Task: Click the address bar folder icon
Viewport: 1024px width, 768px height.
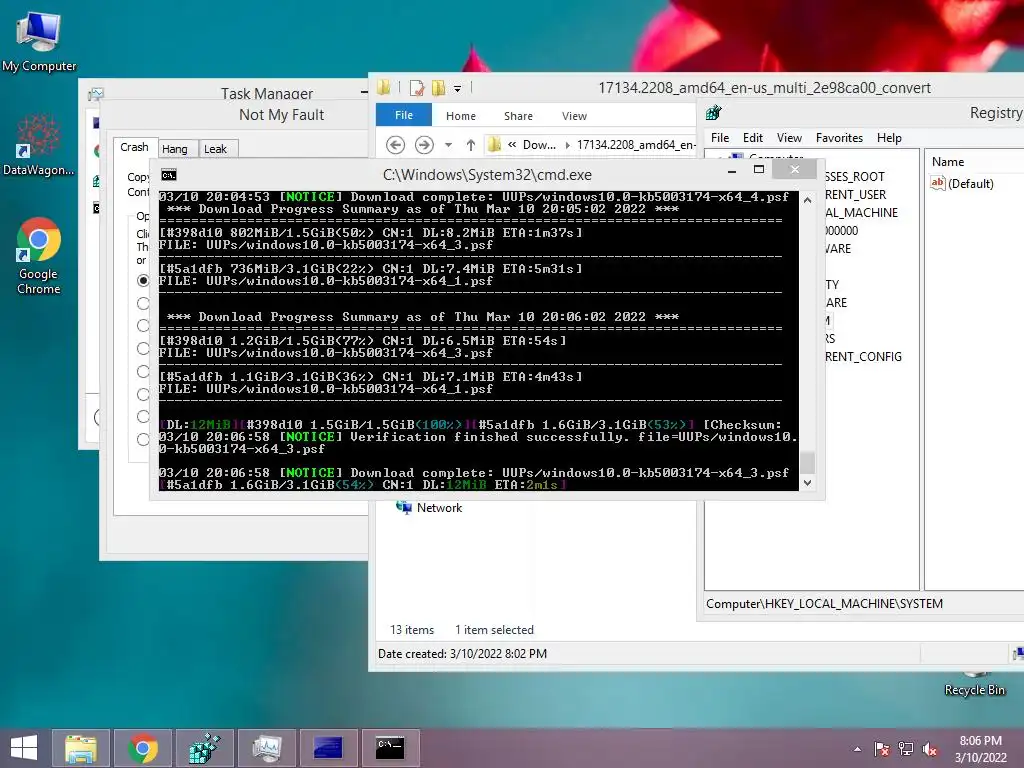Action: [x=495, y=144]
